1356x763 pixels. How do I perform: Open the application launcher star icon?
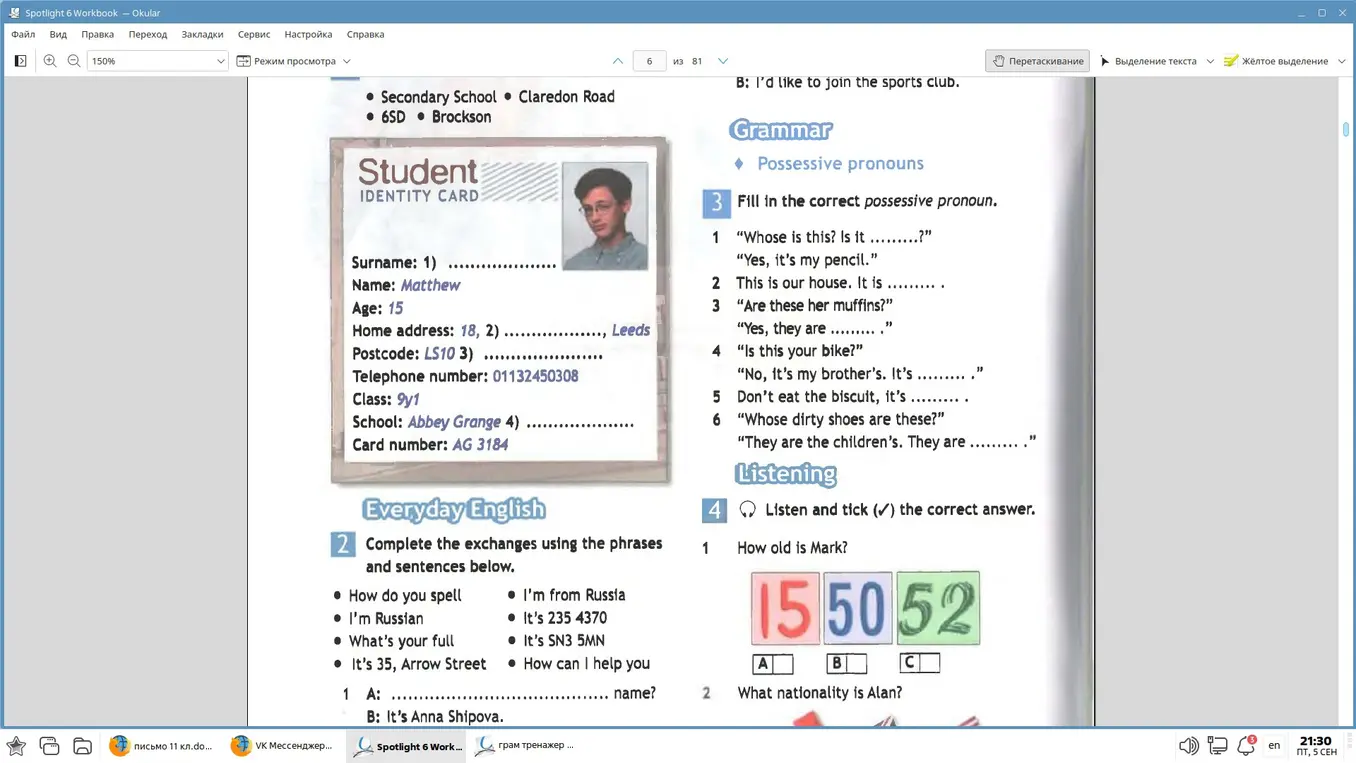16,745
